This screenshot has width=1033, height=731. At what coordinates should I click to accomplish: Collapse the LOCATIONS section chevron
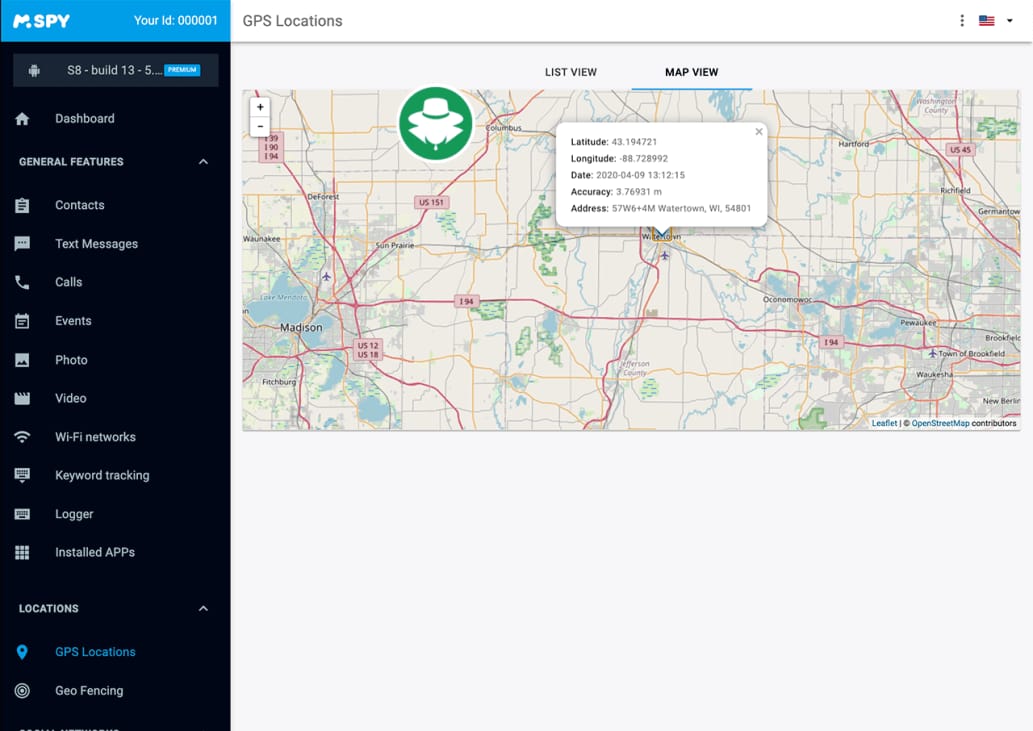tap(203, 608)
